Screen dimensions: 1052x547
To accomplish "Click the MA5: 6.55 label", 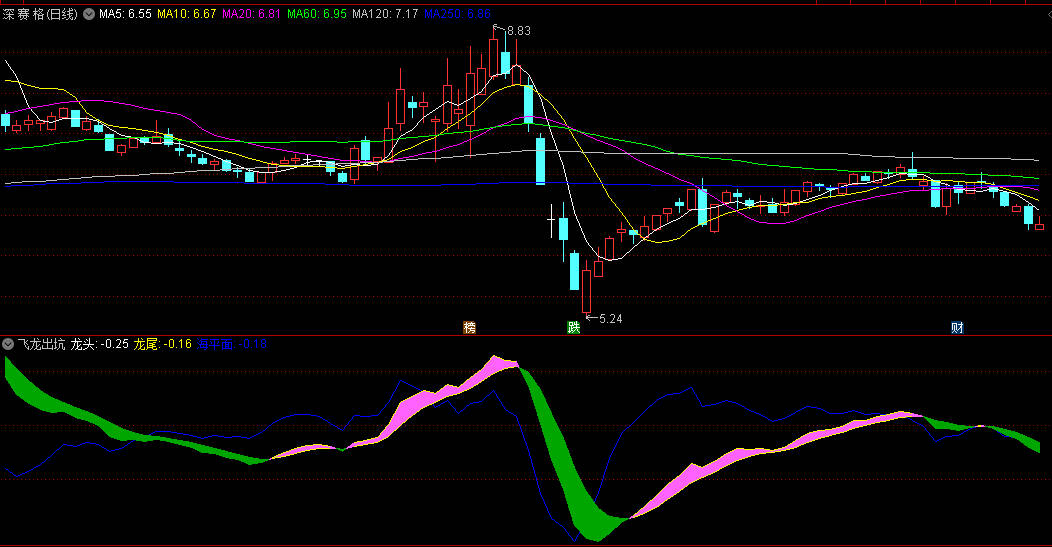I will (125, 14).
